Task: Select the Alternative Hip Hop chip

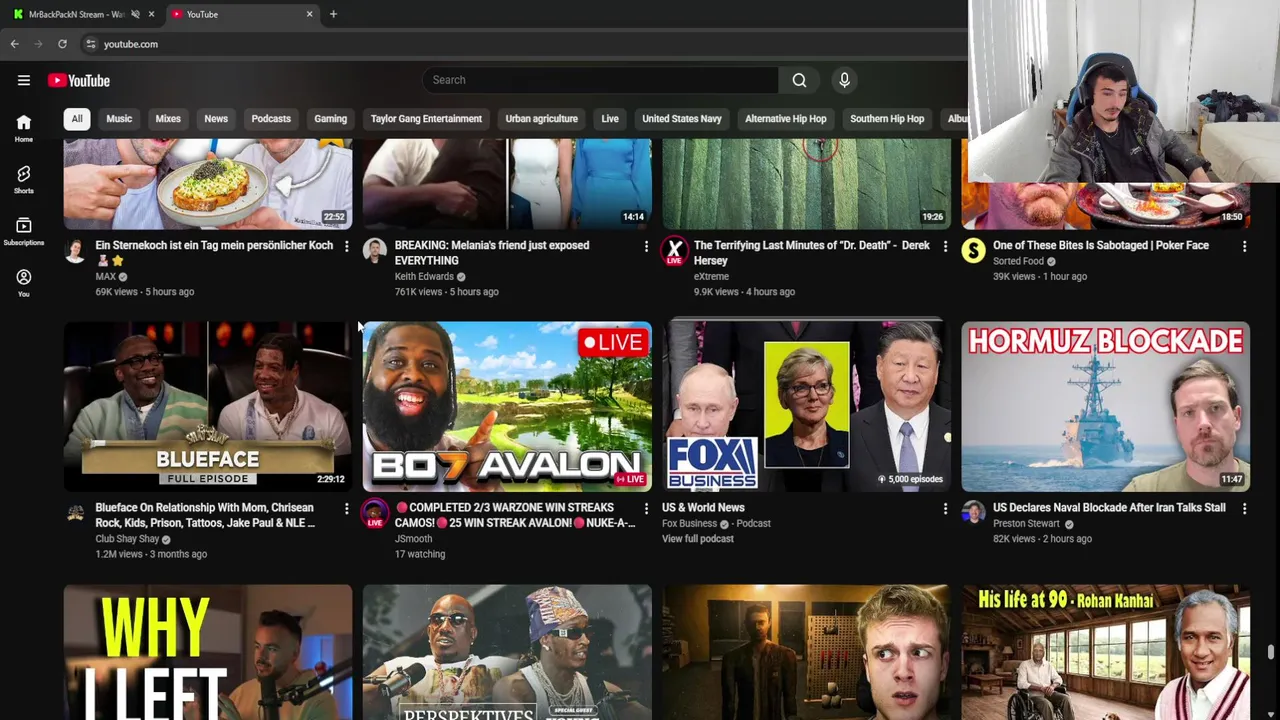Action: 785,119
